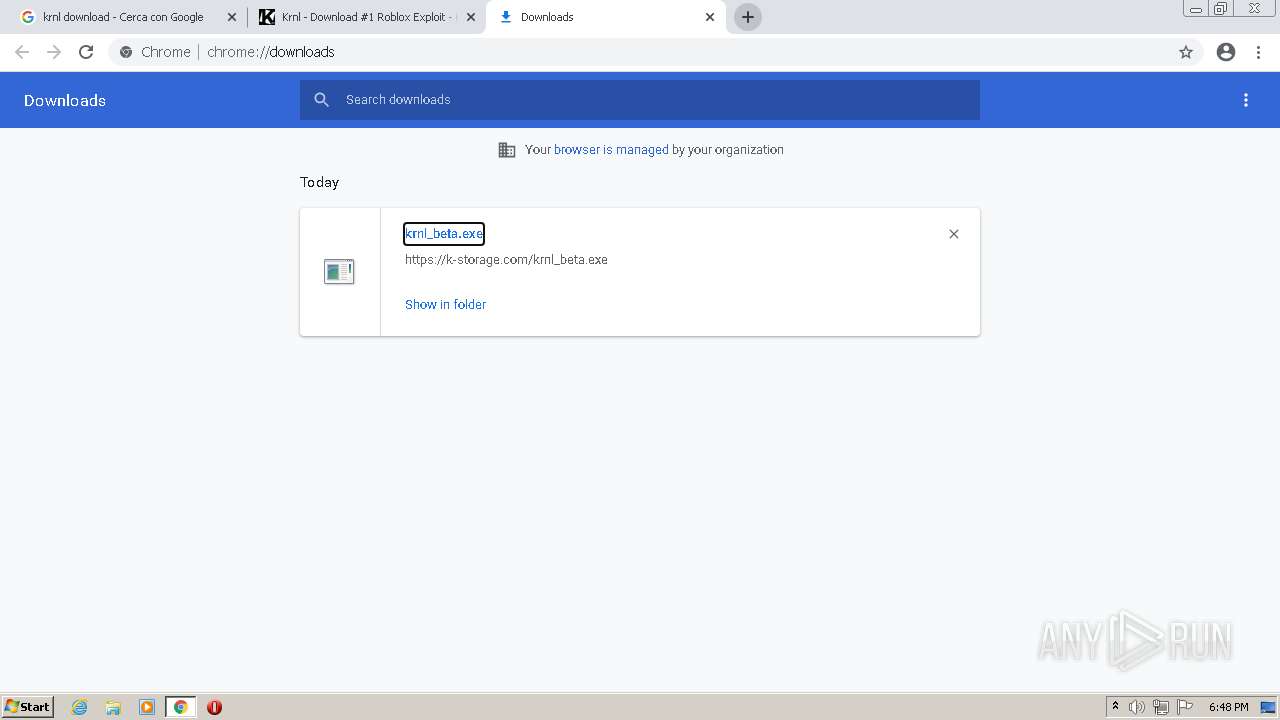This screenshot has width=1280, height=720.
Task: Restore down the Chrome window
Action: pos(1221,9)
